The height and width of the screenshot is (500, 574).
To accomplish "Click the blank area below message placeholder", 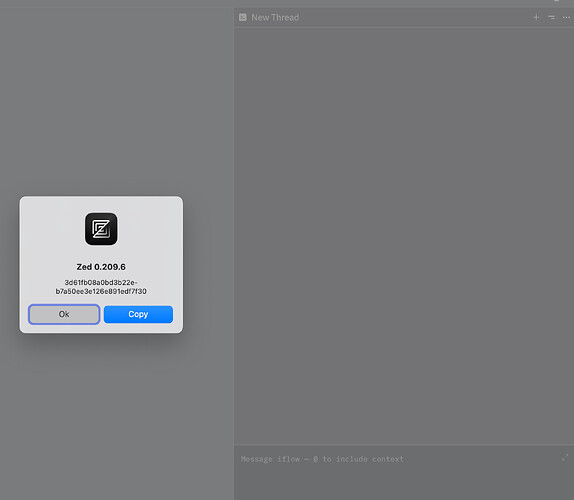I will coord(403,483).
